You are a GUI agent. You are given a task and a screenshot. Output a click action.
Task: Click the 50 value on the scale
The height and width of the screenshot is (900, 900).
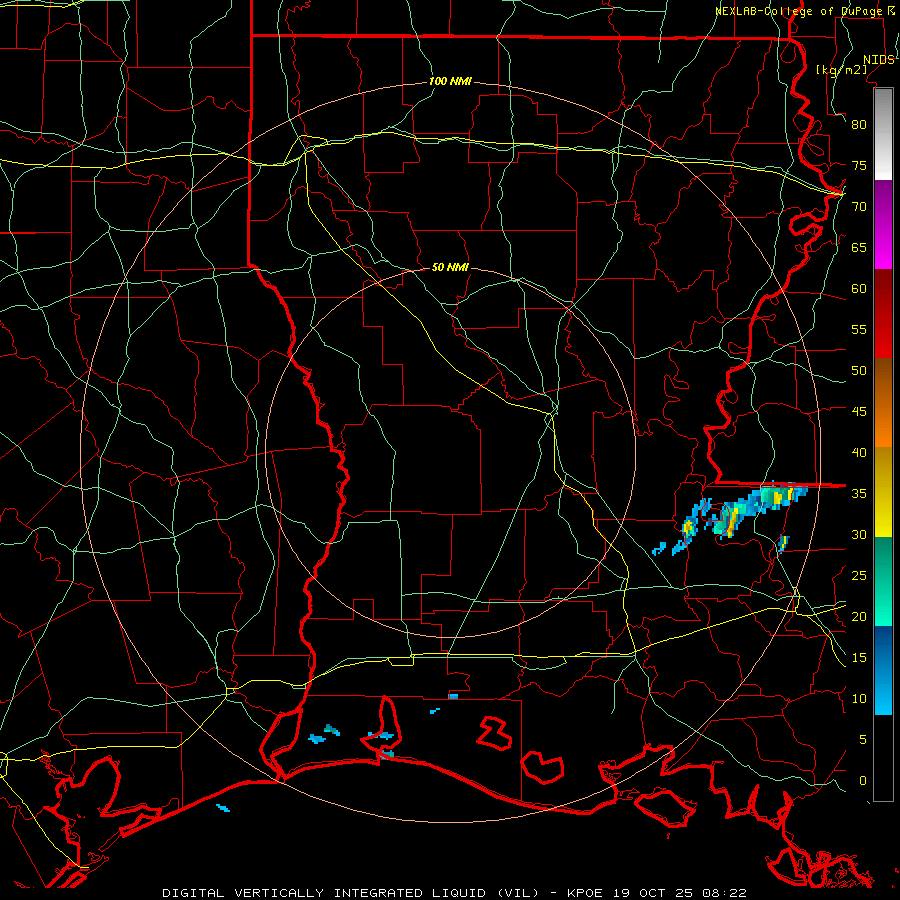[x=859, y=371]
